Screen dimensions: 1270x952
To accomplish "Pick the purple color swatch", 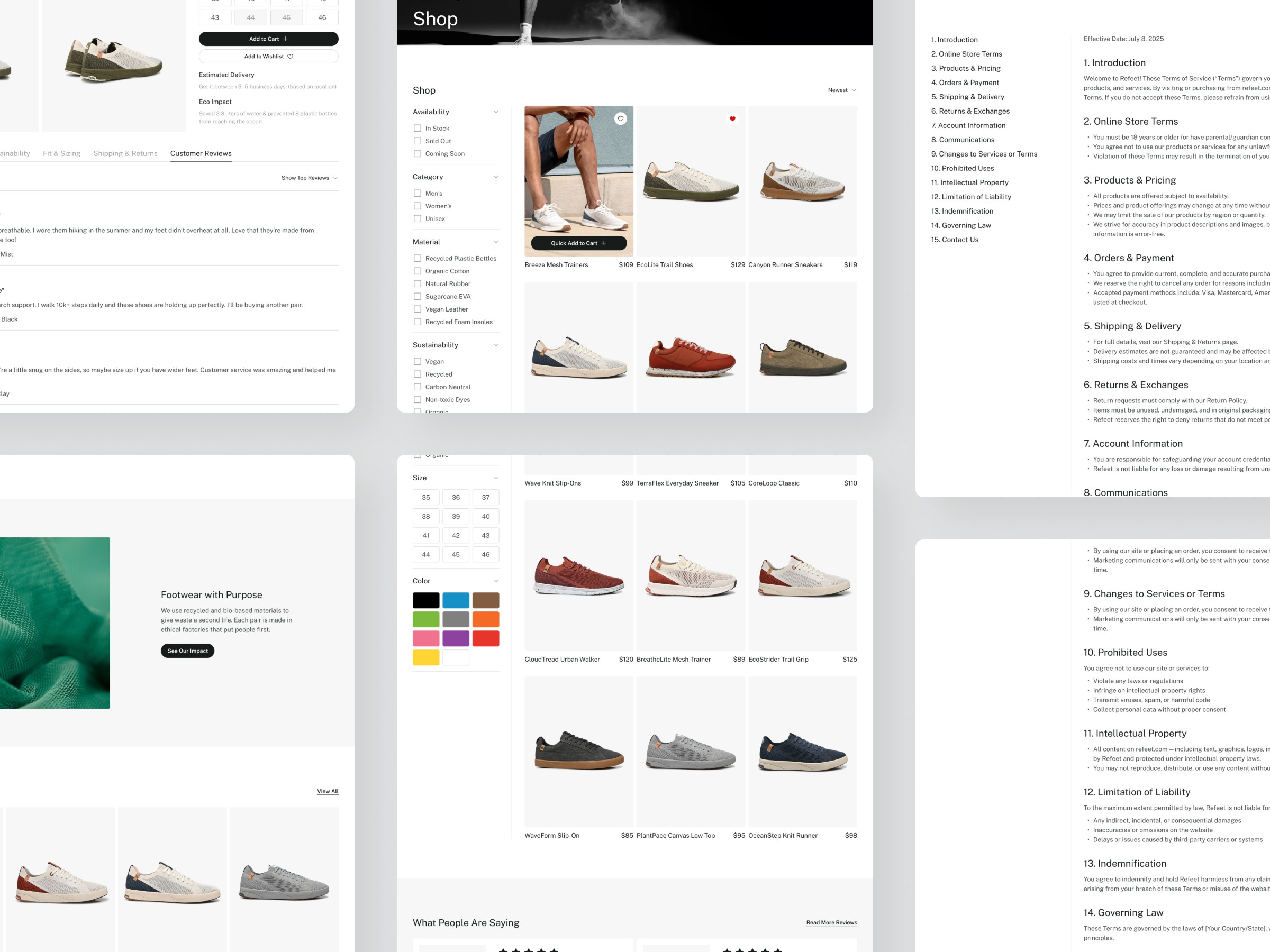I will [x=455, y=638].
